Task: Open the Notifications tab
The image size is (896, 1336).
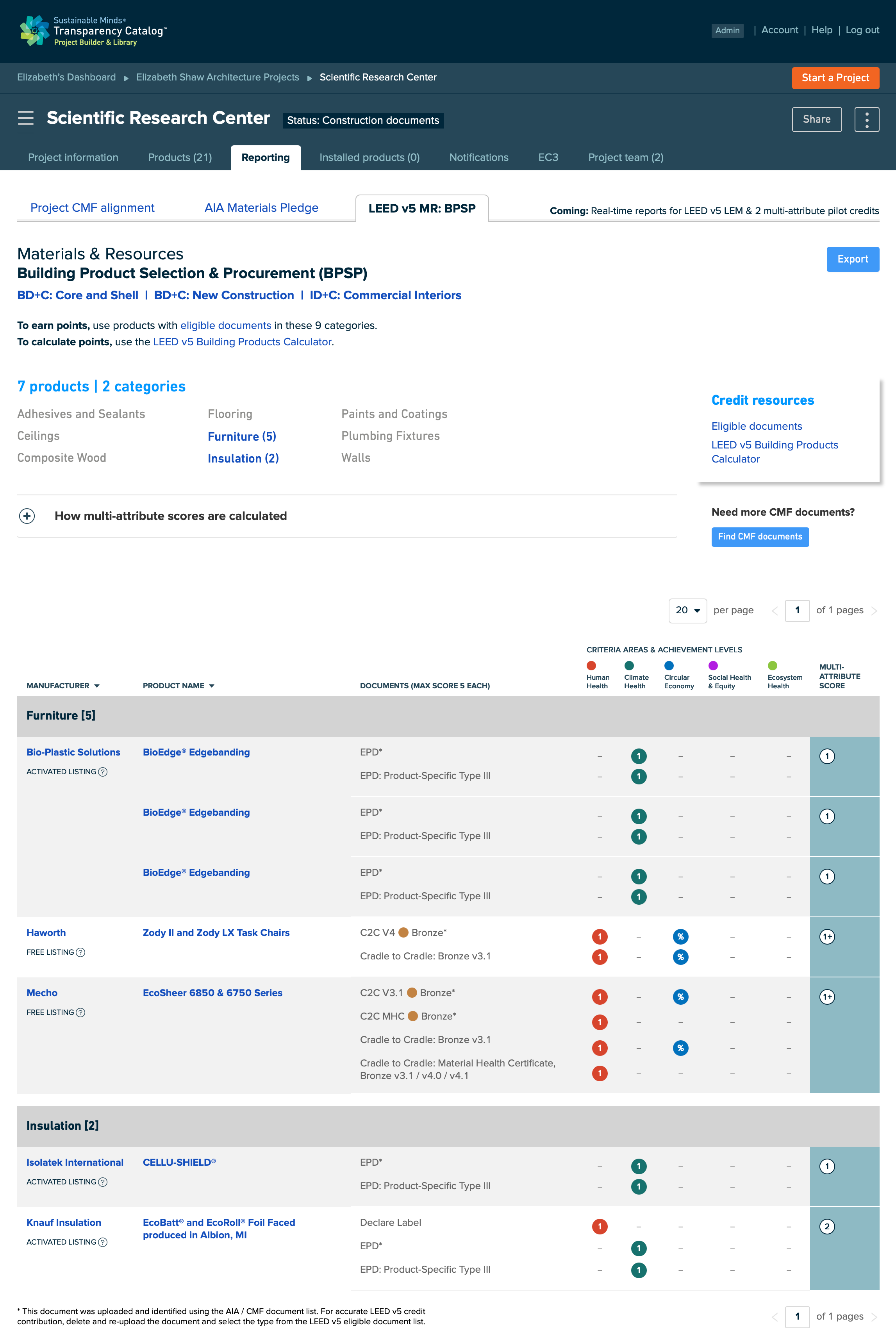Action: (479, 157)
